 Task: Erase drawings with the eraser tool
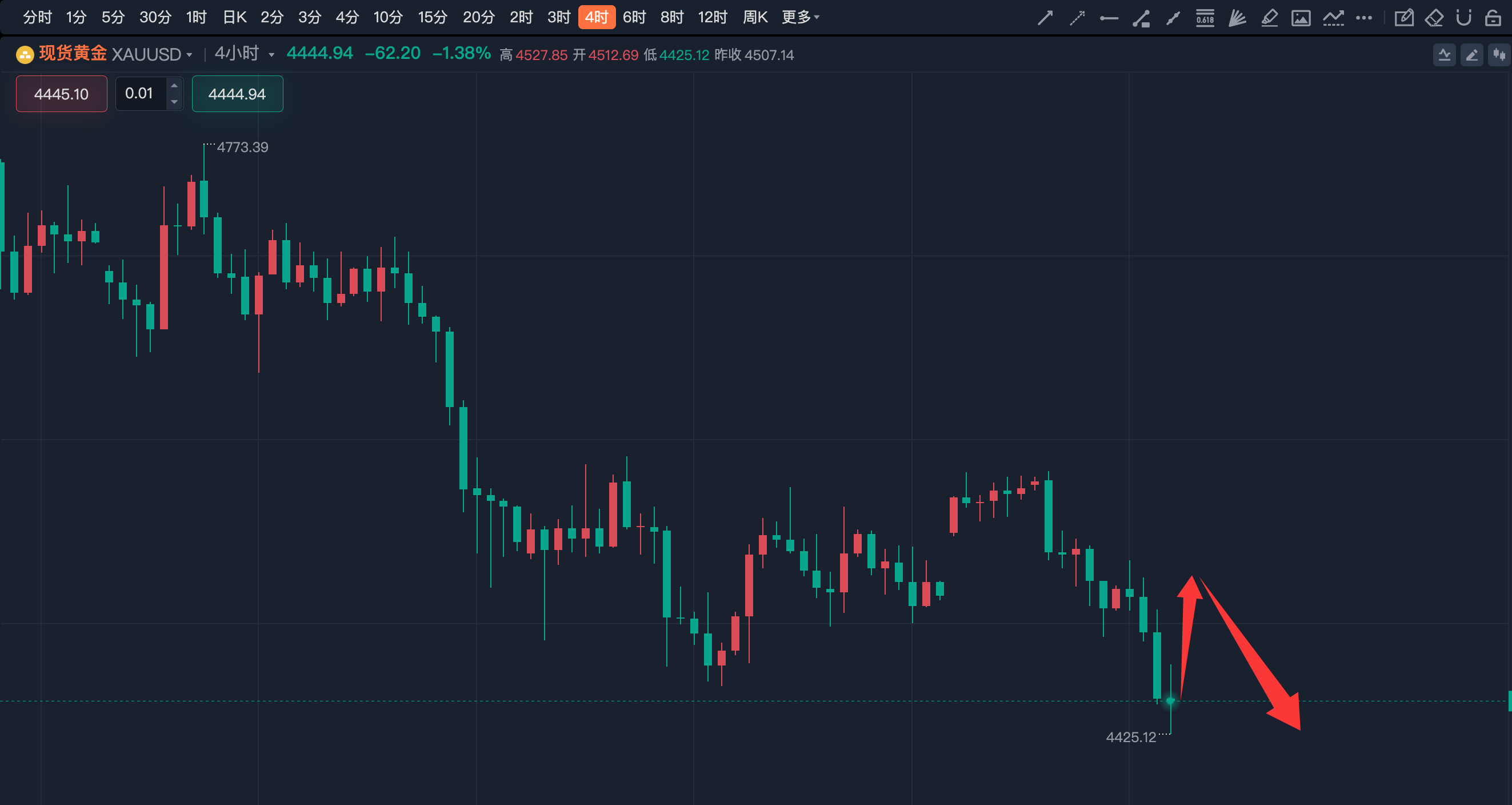tap(1434, 18)
